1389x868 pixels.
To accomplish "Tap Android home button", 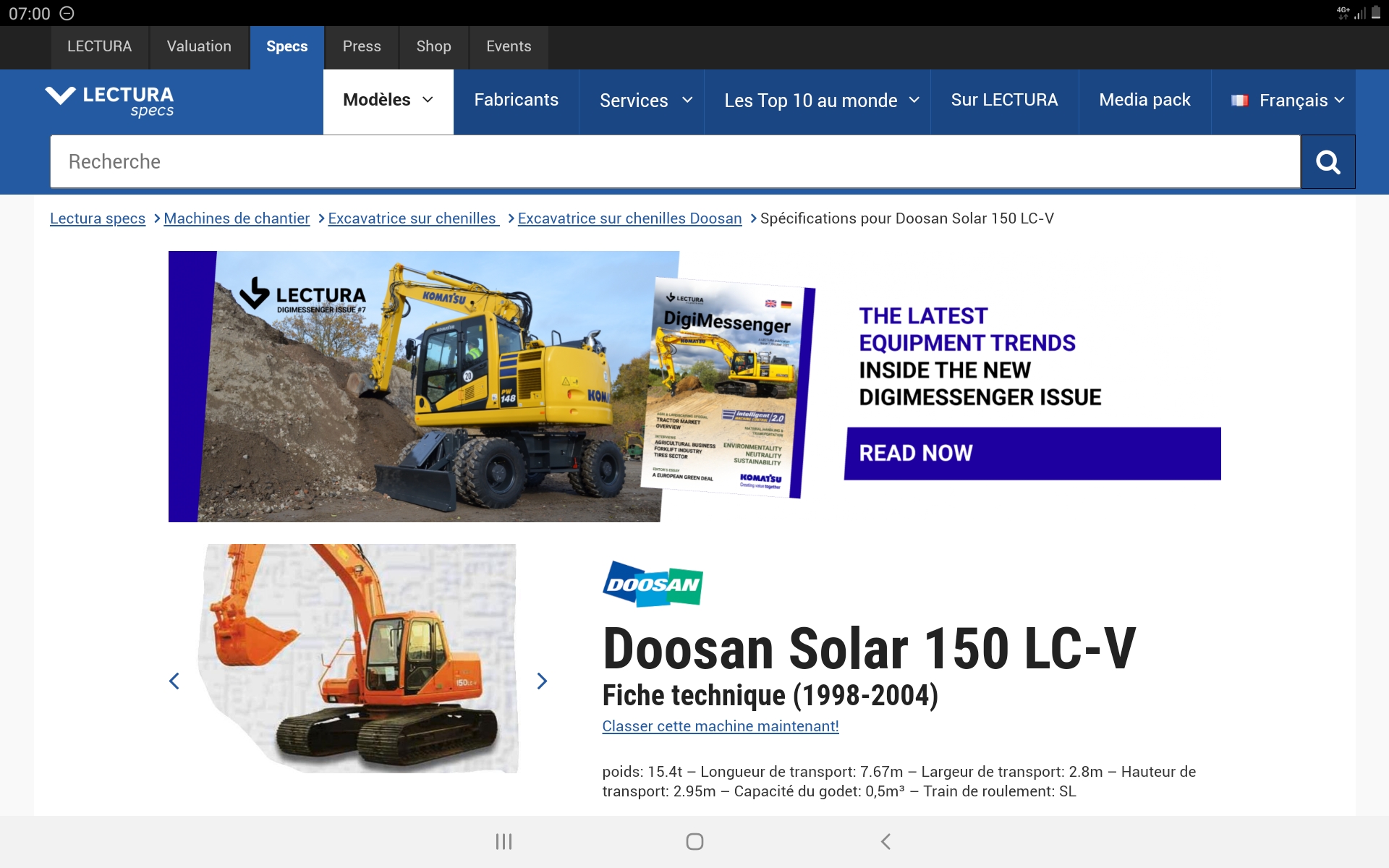I will click(694, 841).
